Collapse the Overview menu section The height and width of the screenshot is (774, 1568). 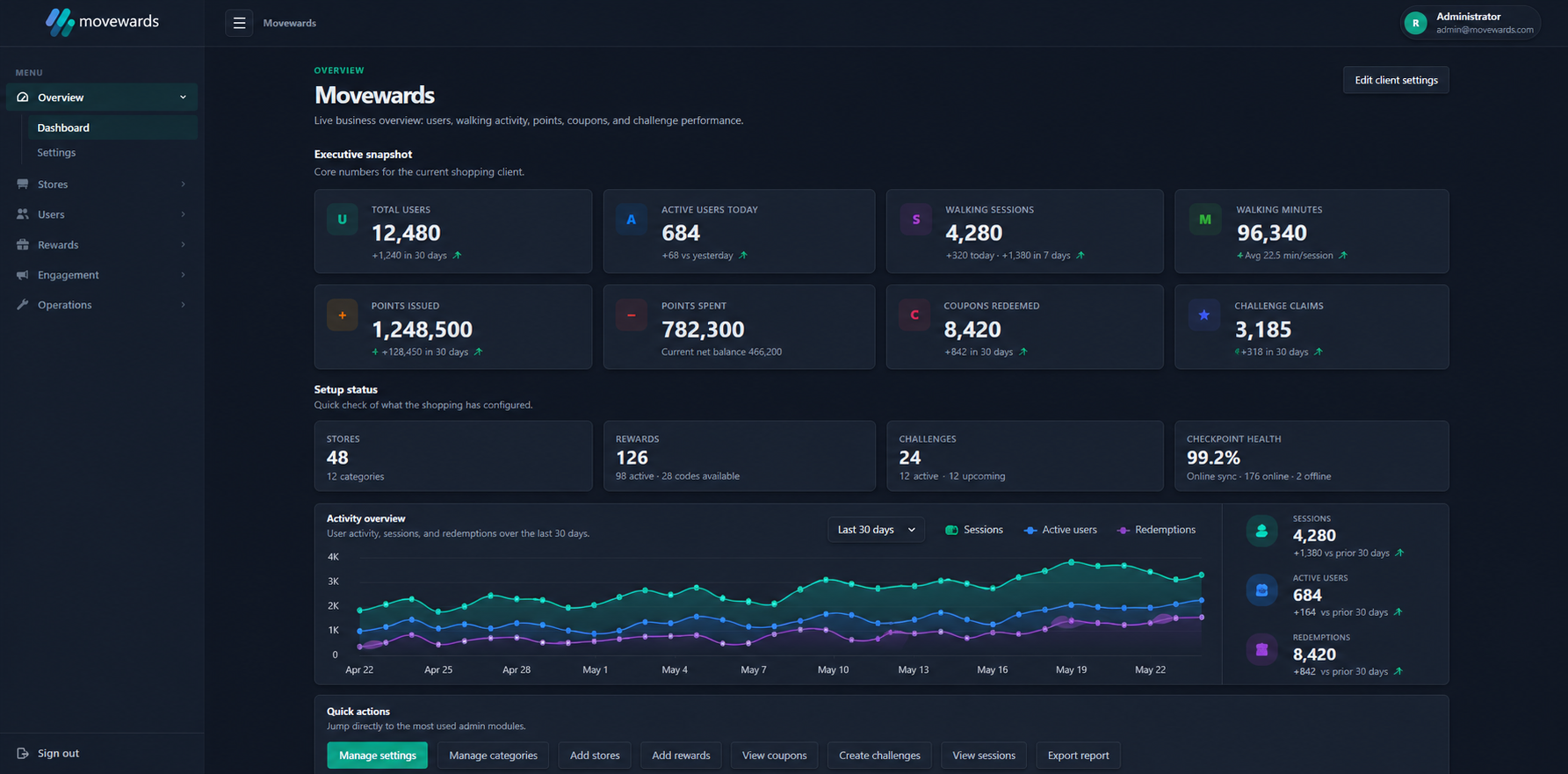[102, 98]
